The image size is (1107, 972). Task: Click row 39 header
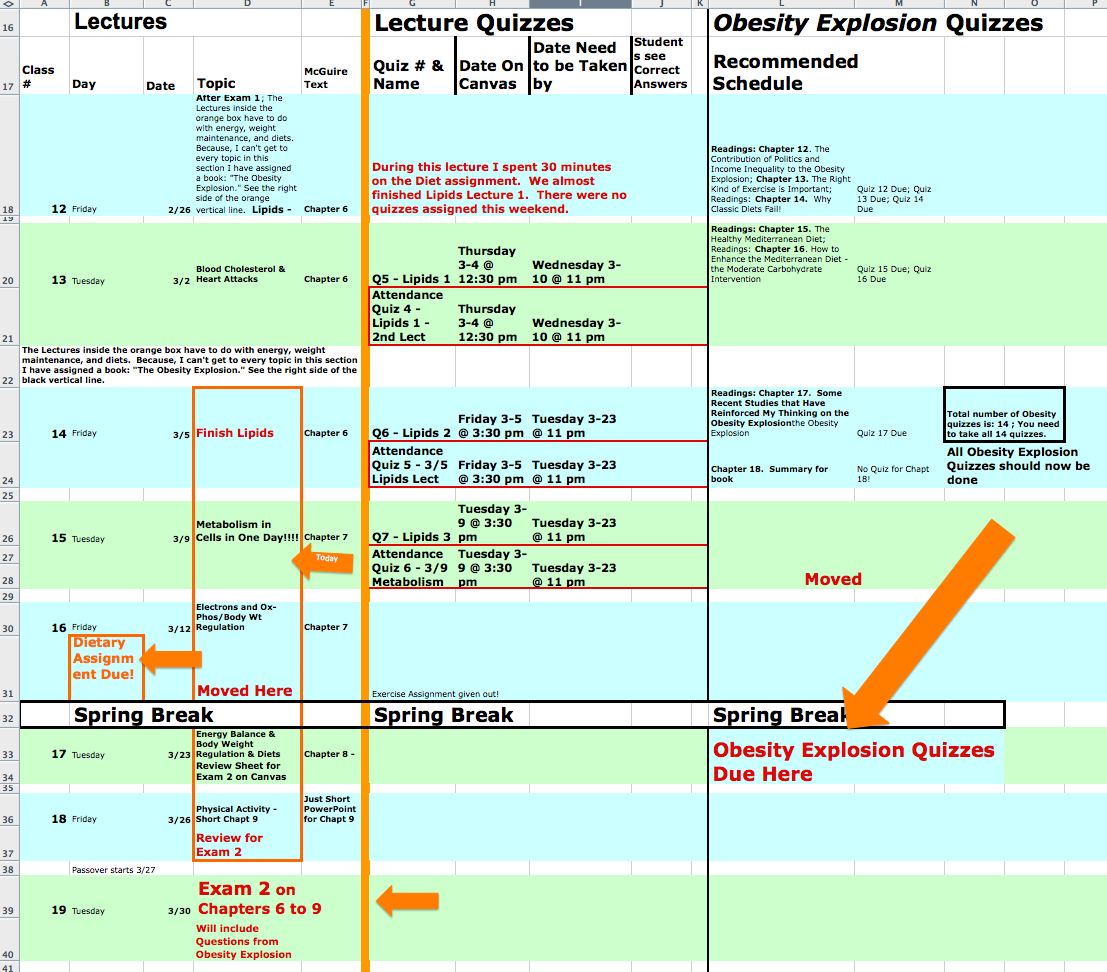[9, 911]
